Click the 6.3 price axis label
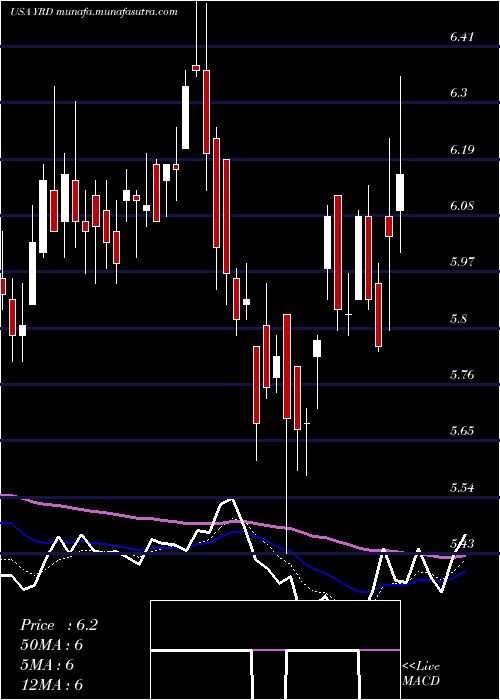Image resolution: width=500 pixels, height=700 pixels. coord(458,93)
